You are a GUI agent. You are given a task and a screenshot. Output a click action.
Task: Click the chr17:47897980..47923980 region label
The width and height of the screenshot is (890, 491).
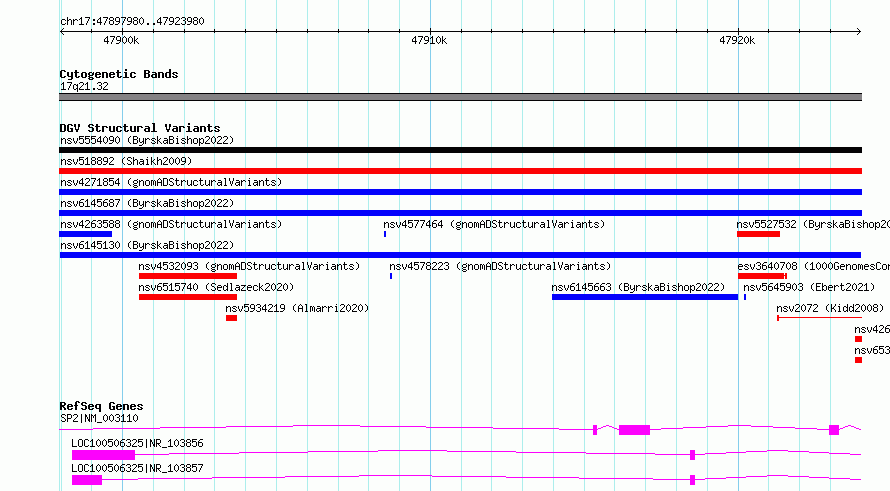(x=132, y=22)
